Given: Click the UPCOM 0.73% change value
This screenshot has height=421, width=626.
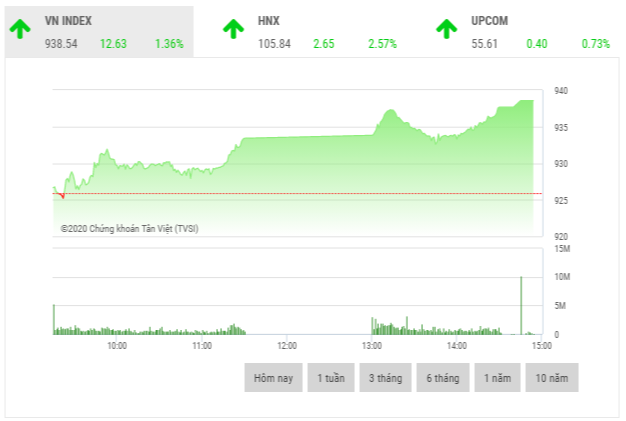Looking at the screenshot, I should [x=595, y=44].
